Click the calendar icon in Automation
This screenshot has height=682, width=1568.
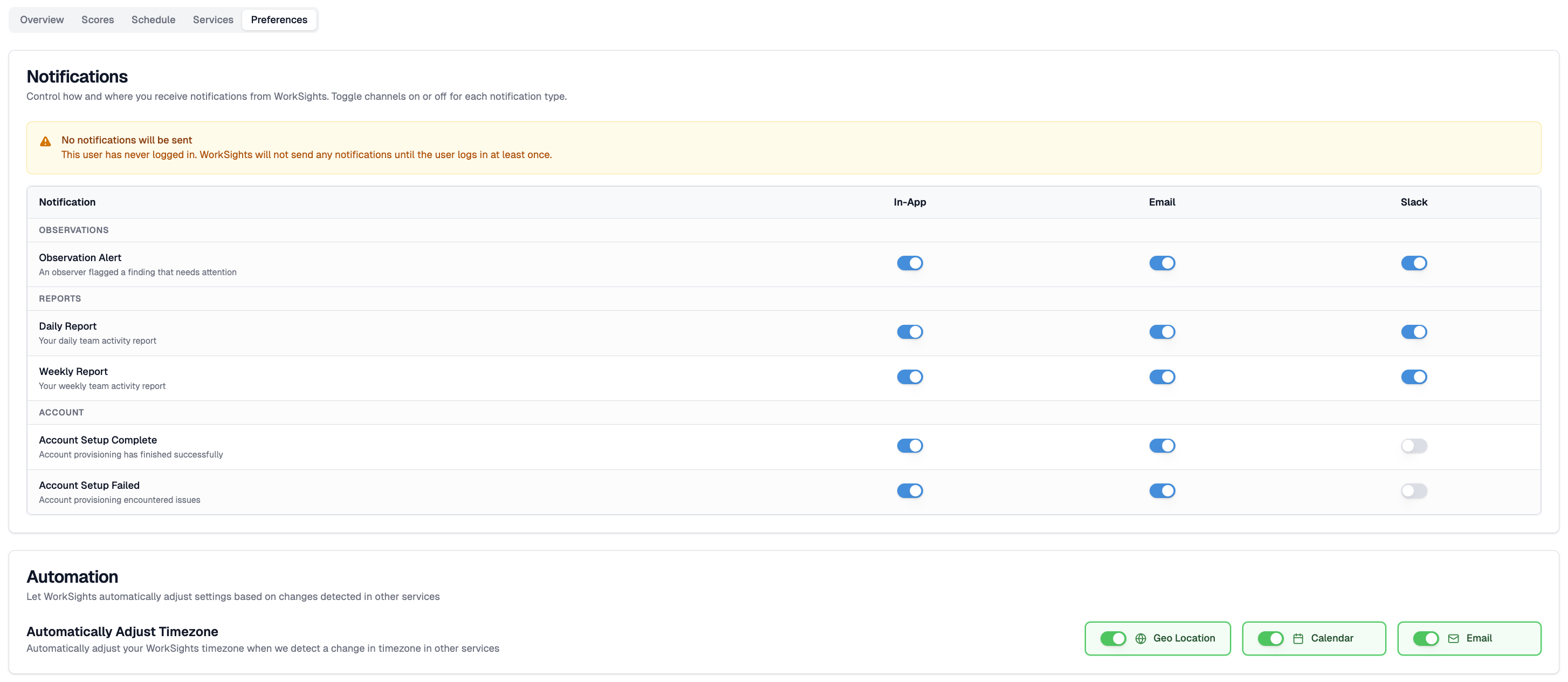coord(1298,638)
